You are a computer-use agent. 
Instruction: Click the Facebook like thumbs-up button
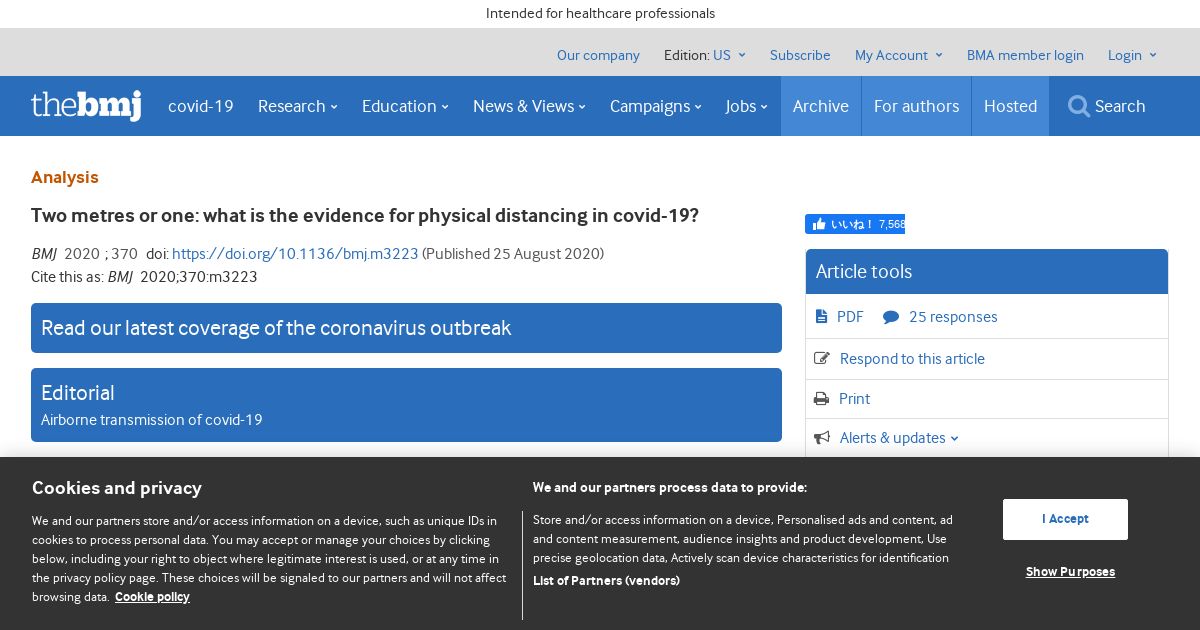tap(855, 224)
